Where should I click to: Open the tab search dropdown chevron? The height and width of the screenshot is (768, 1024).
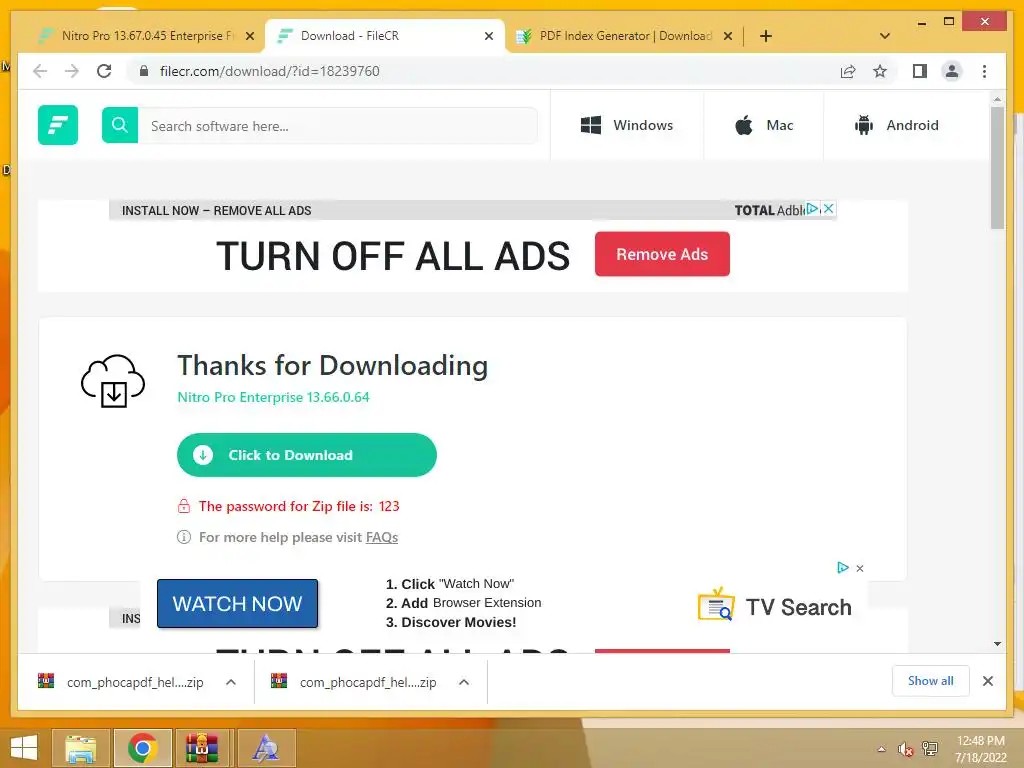pos(885,36)
